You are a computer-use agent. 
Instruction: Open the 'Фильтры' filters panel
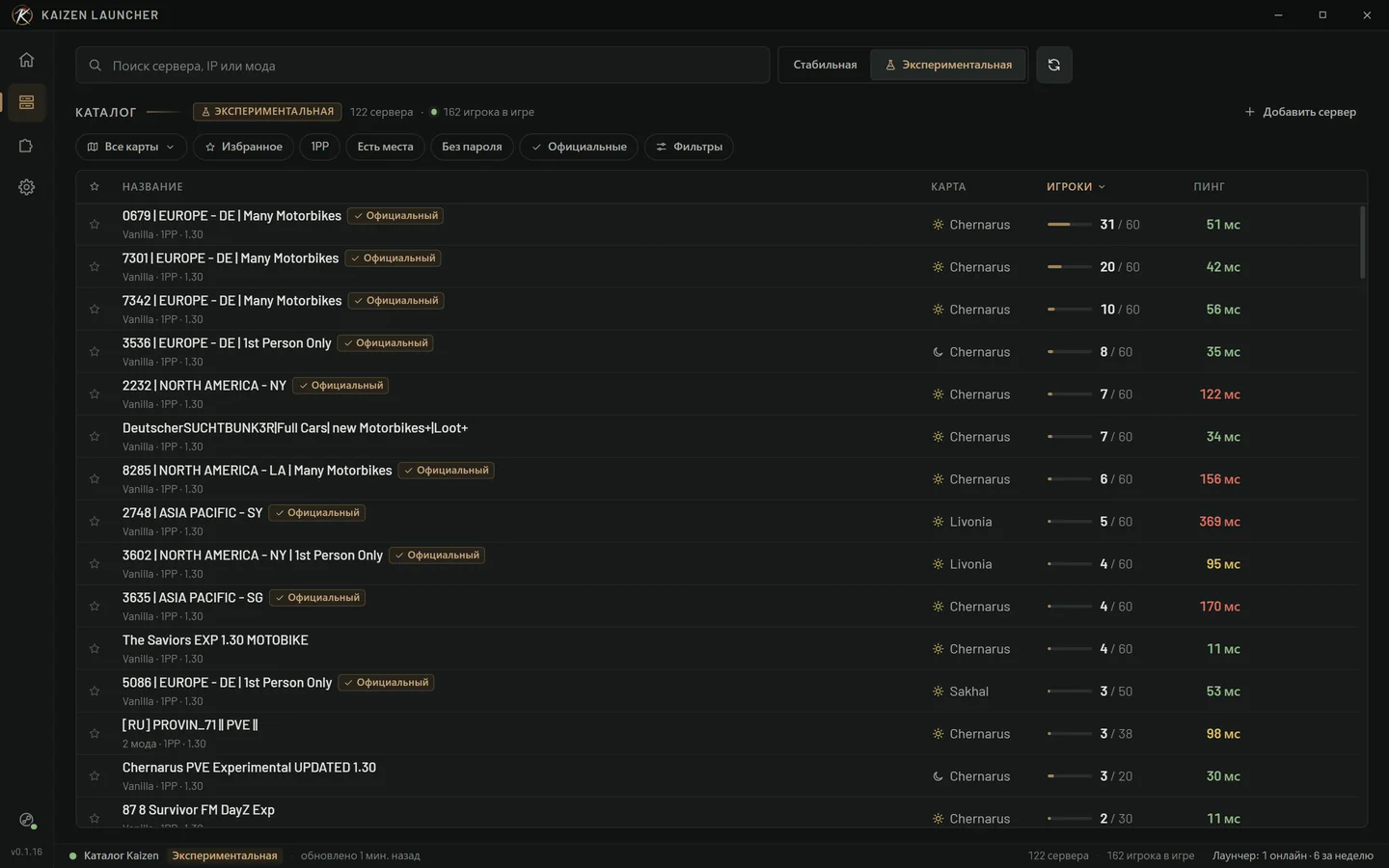(689, 147)
